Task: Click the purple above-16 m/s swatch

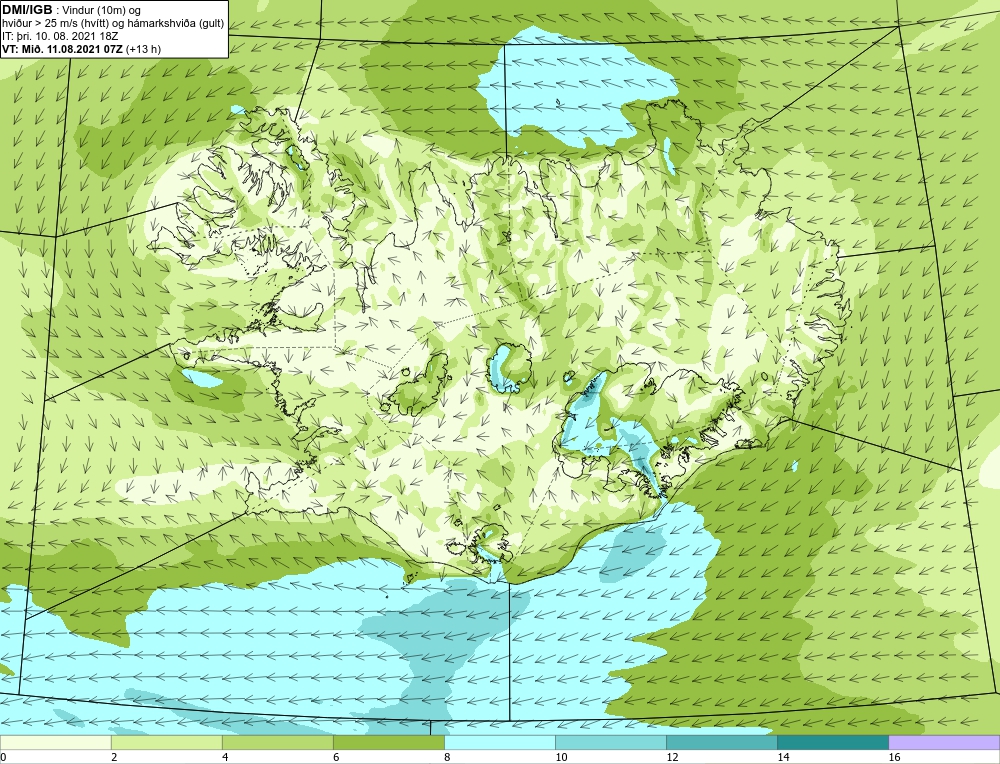Action: click(x=944, y=742)
